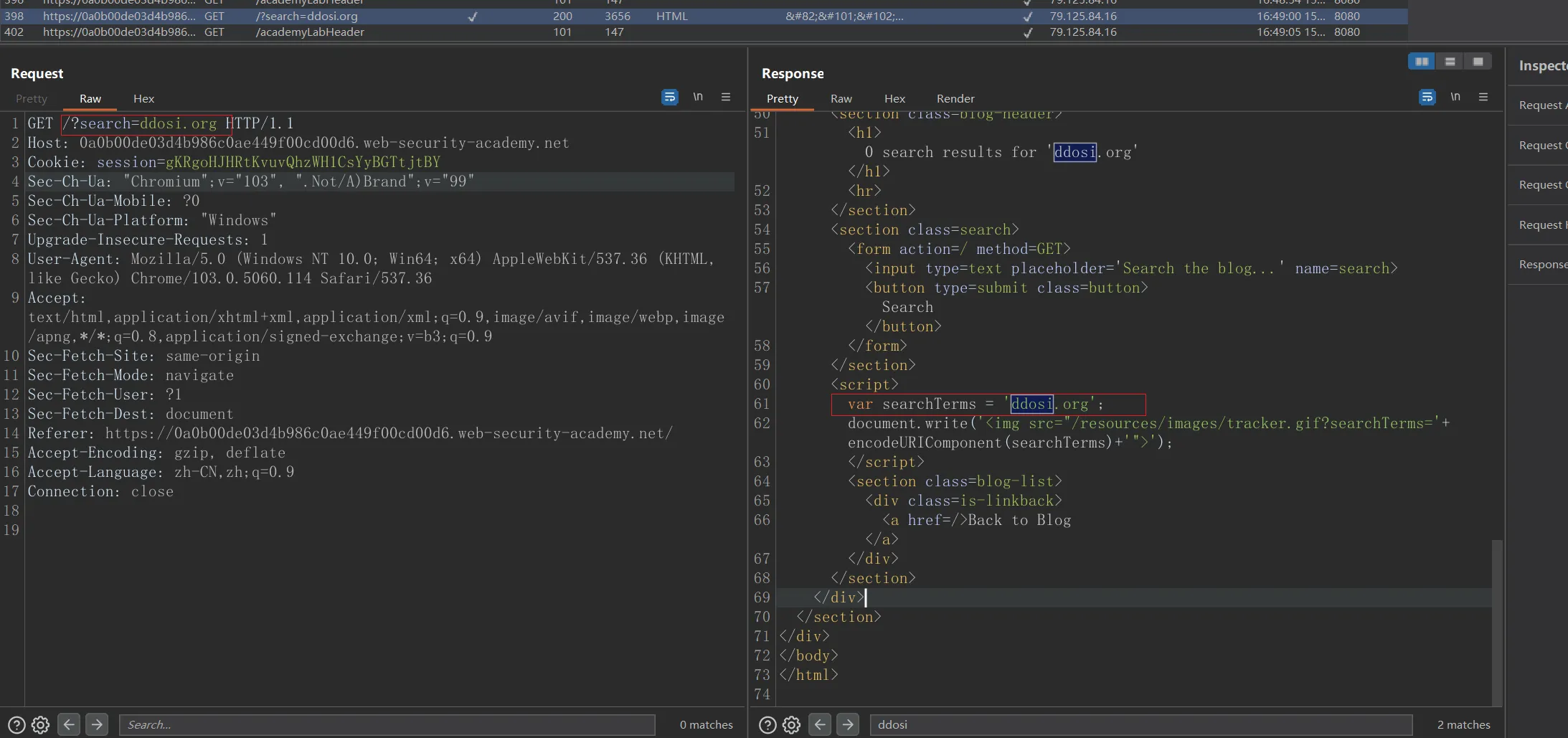Open Request panel options menu

pos(726,97)
